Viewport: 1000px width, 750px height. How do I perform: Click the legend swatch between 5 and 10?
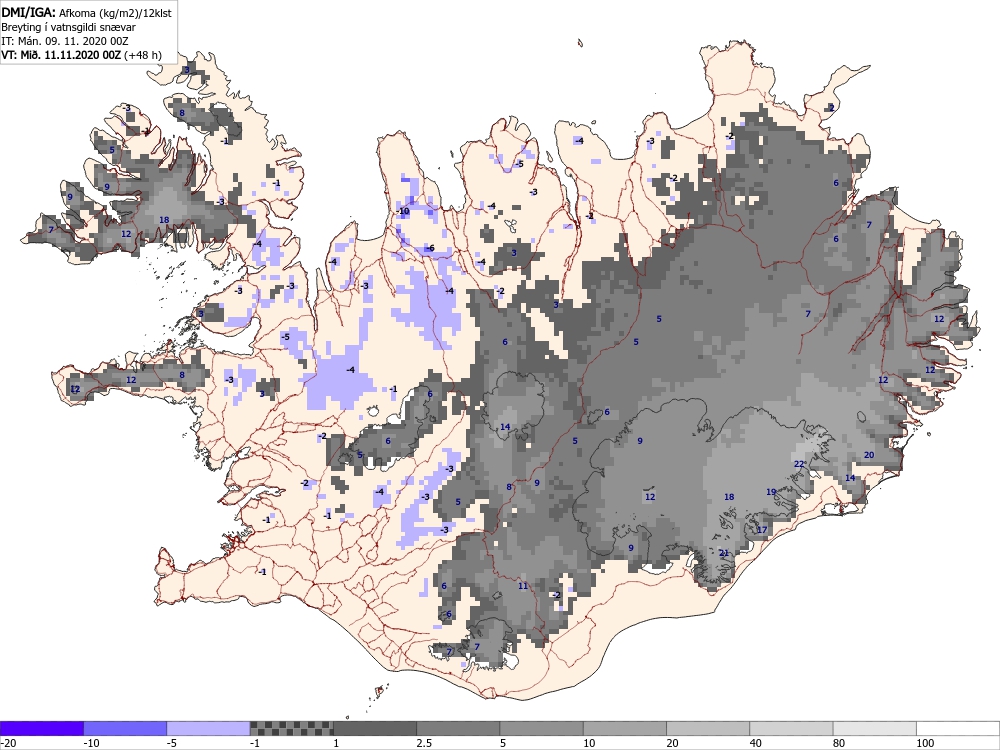pos(541,728)
